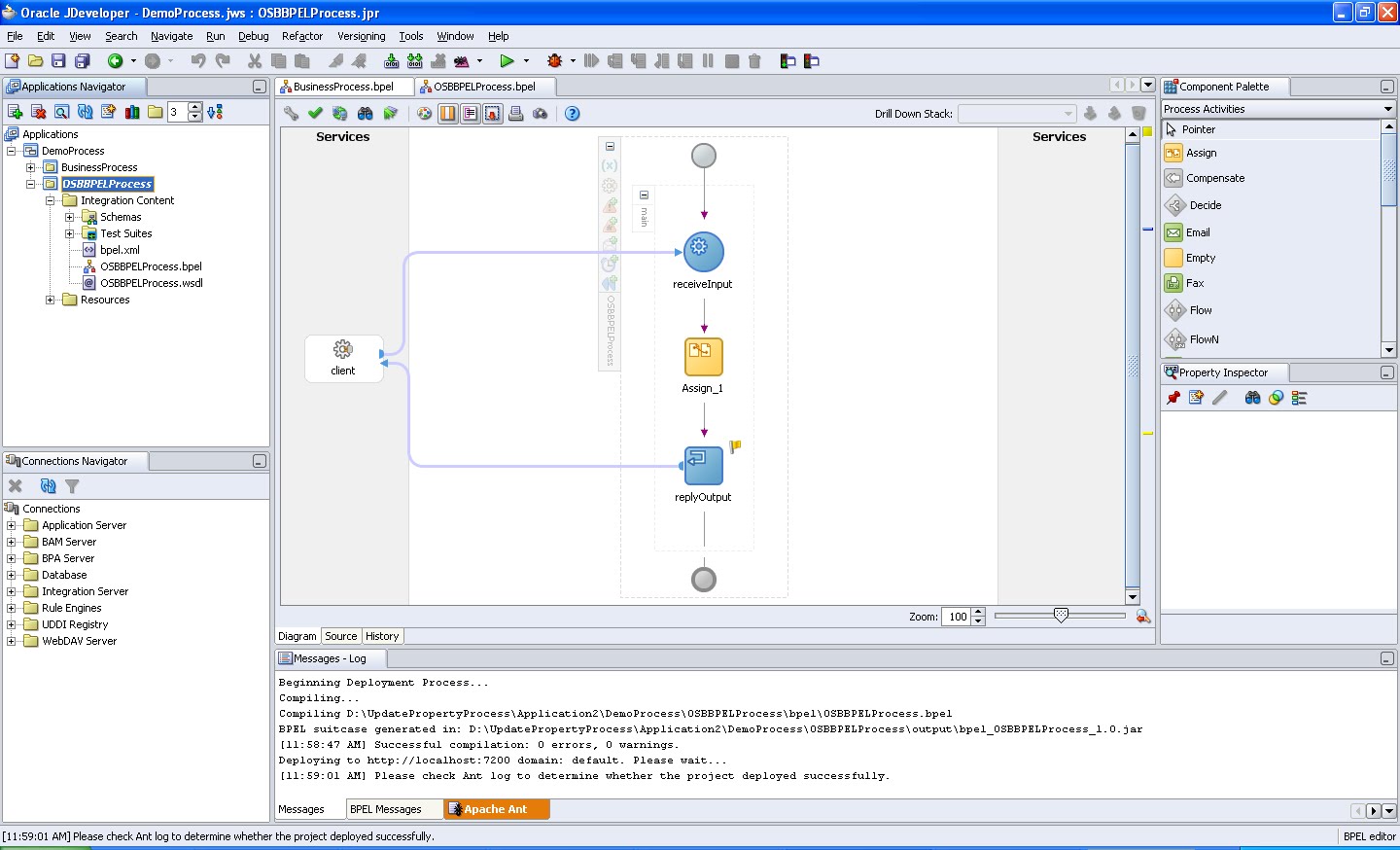Open the Refactor menu

pyautogui.click(x=301, y=36)
